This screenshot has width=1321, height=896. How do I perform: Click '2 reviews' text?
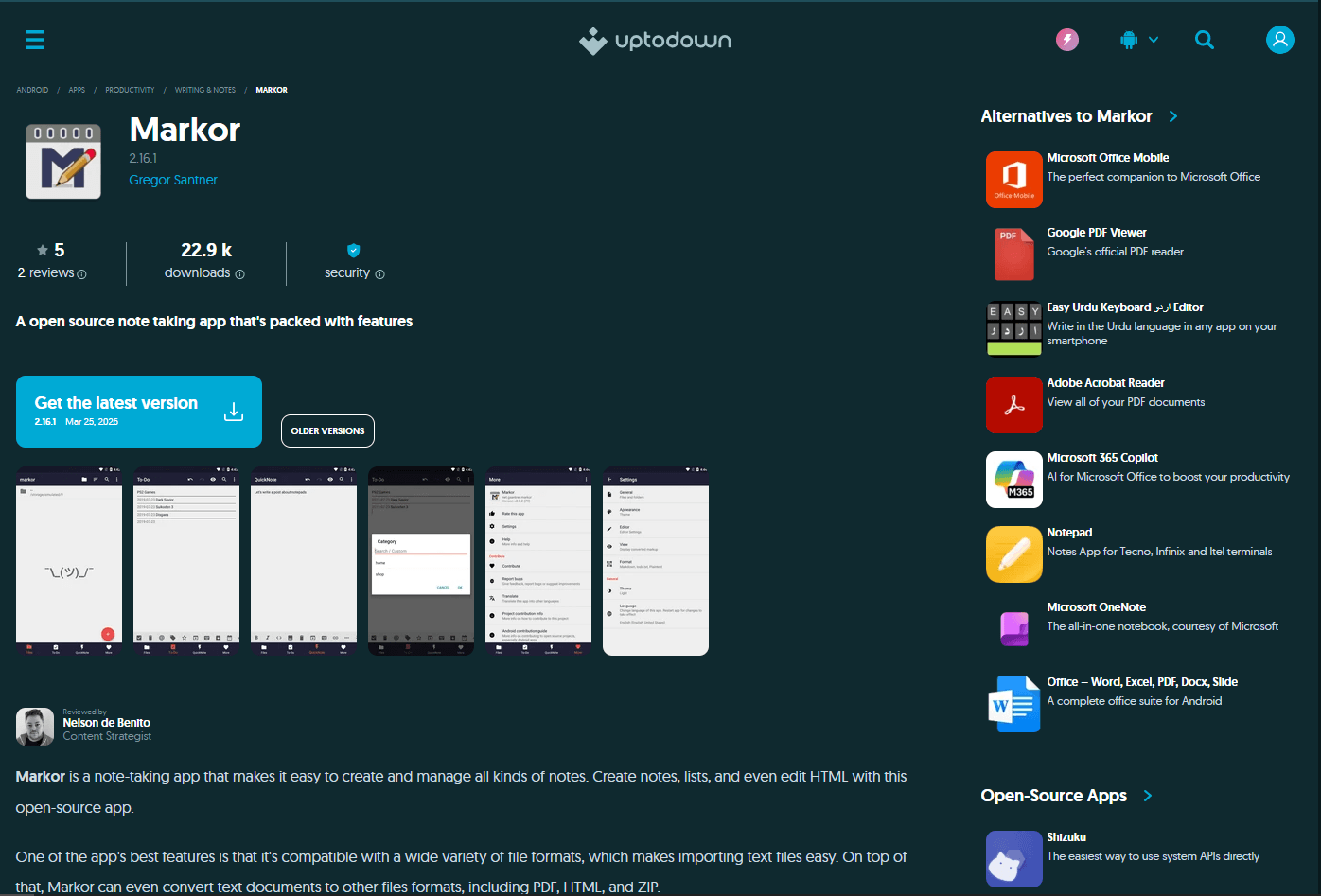pyautogui.click(x=45, y=272)
